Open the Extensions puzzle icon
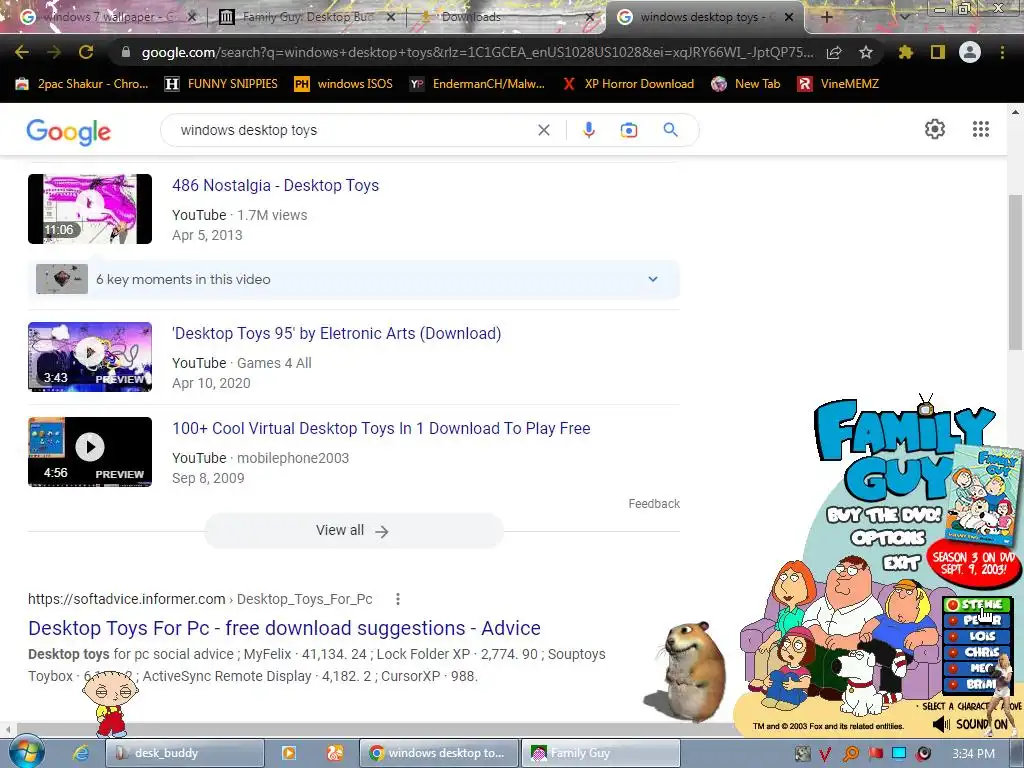 click(x=906, y=52)
